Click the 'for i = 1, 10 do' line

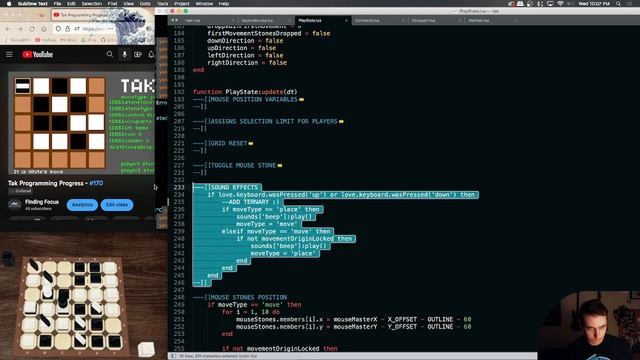coord(251,312)
